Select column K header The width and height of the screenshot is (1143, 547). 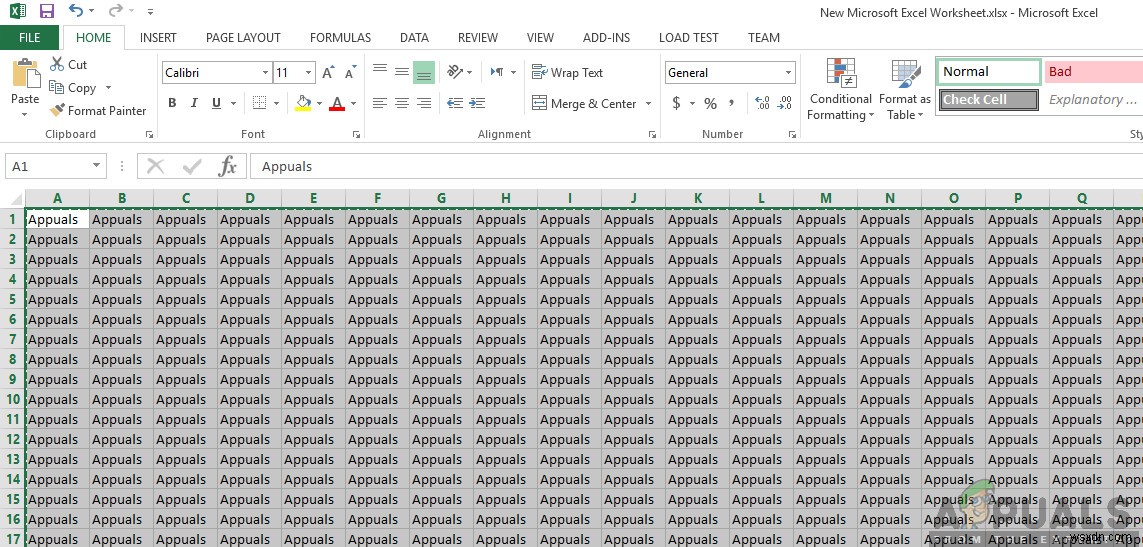pos(698,198)
